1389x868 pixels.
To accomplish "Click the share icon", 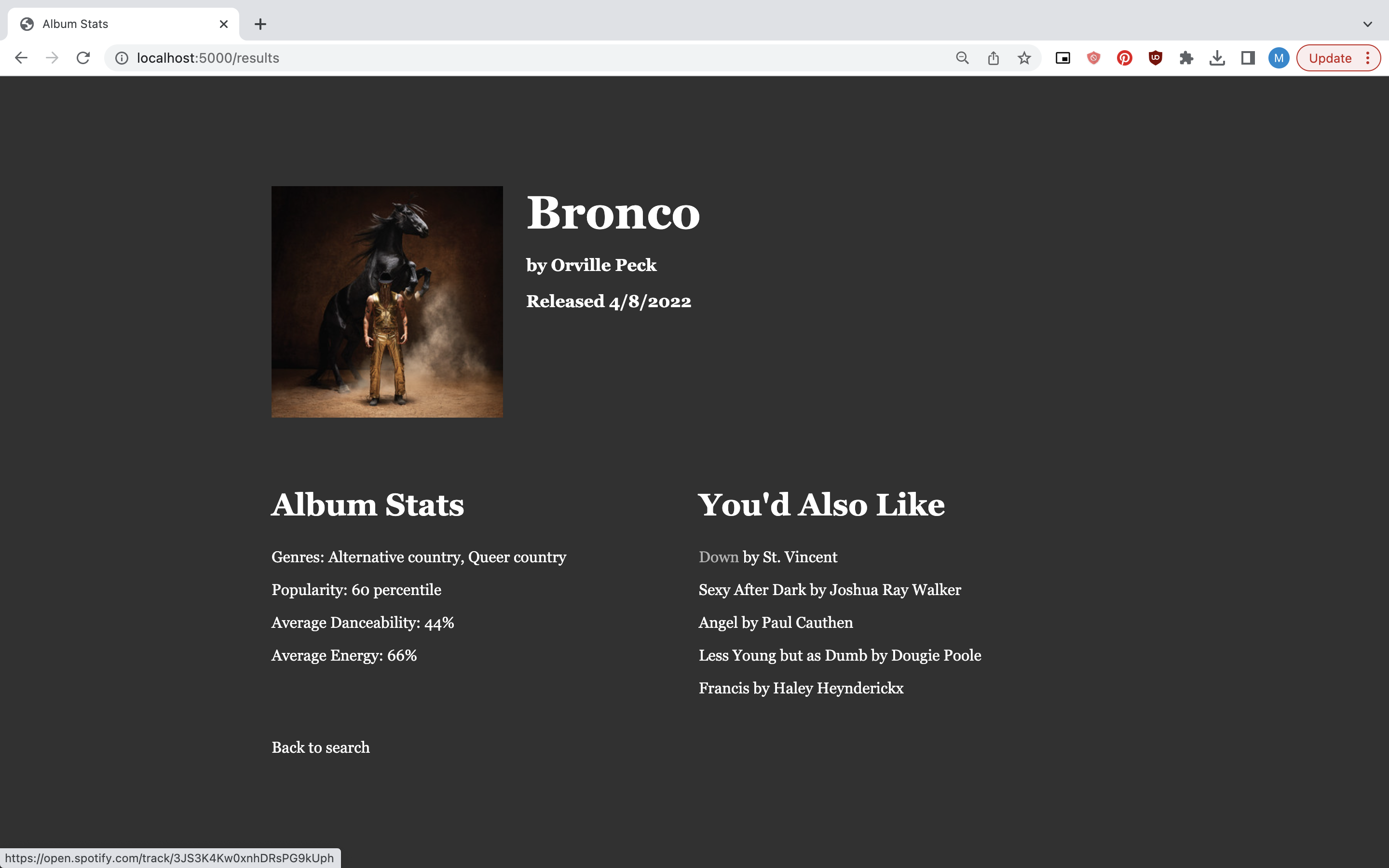I will point(993,57).
